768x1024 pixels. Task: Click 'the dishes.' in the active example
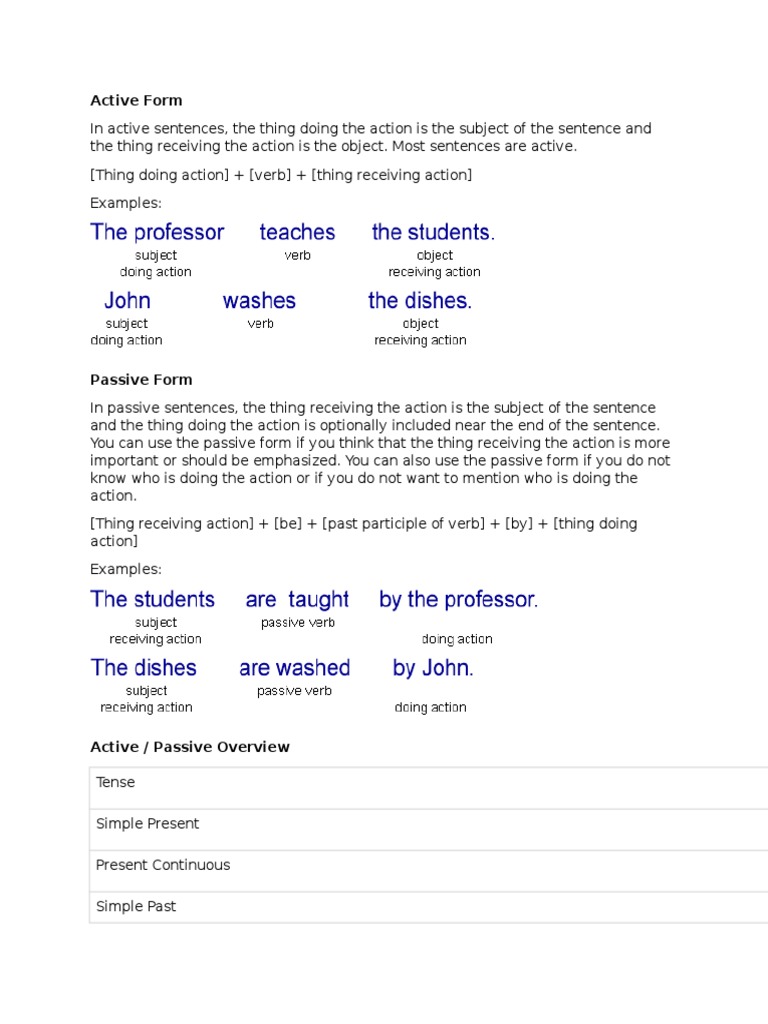420,300
